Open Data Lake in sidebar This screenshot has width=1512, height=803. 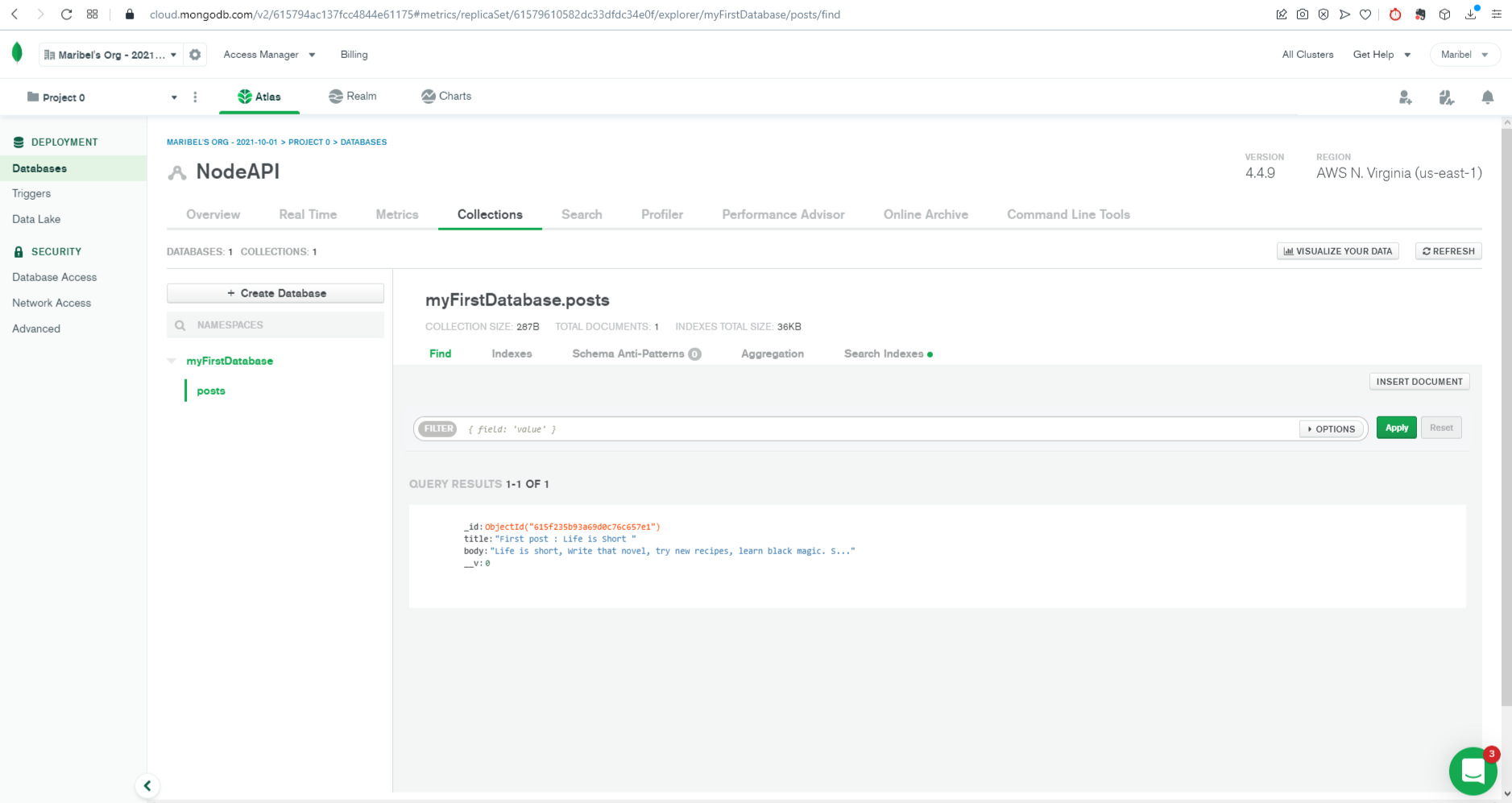point(36,219)
